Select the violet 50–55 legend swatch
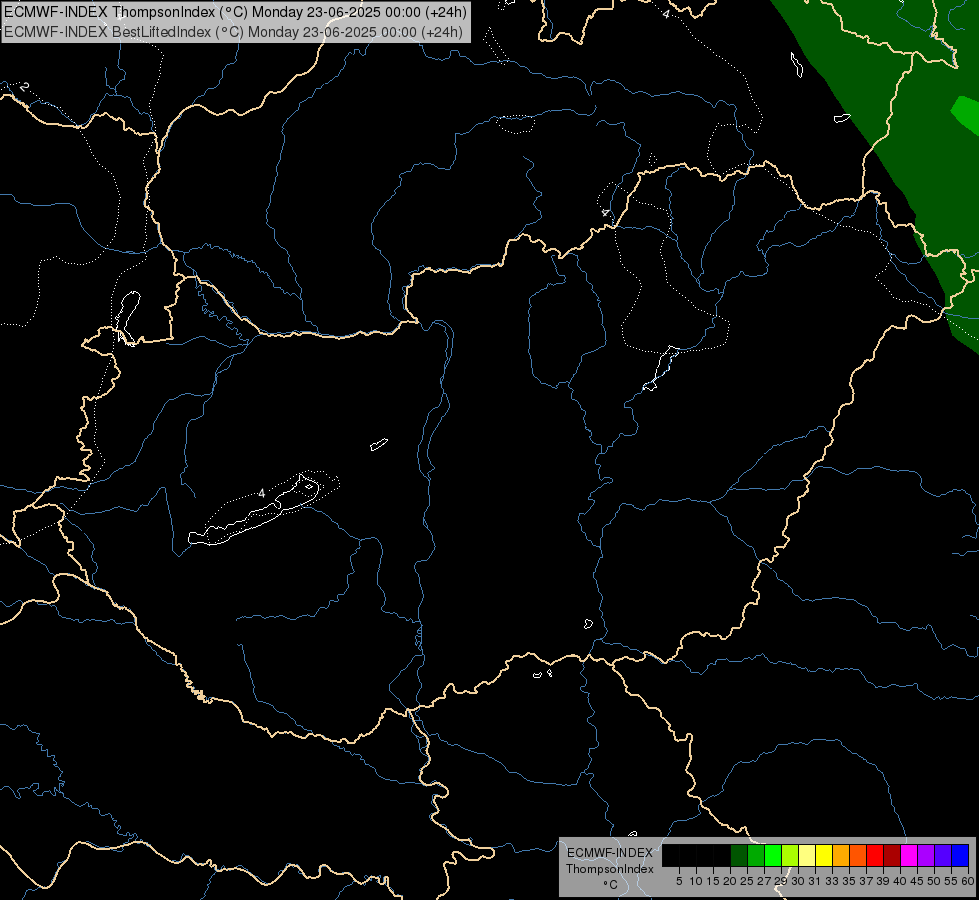This screenshot has height=900, width=979. (x=943, y=855)
